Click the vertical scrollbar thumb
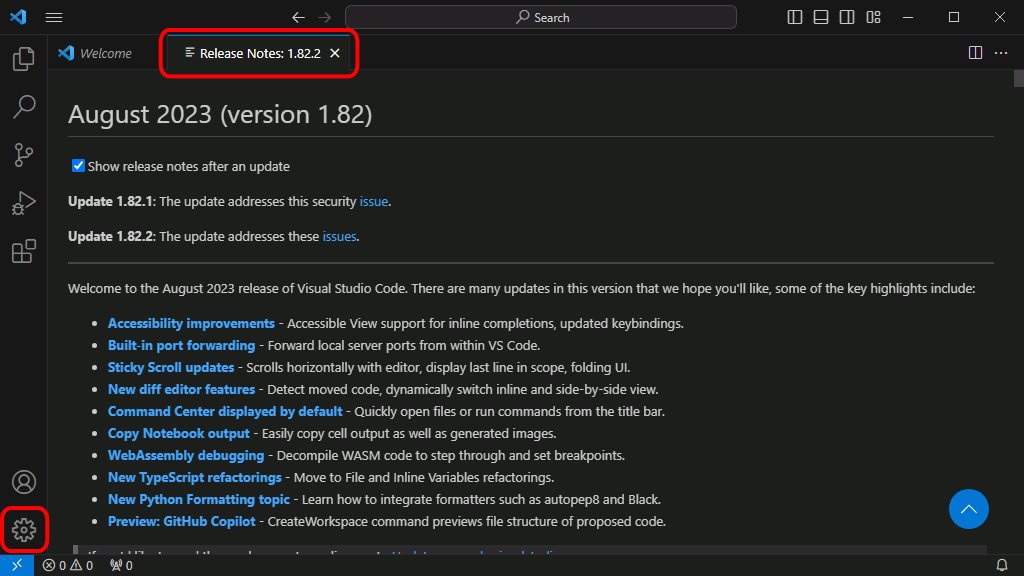The image size is (1024, 576). coord(1019,78)
